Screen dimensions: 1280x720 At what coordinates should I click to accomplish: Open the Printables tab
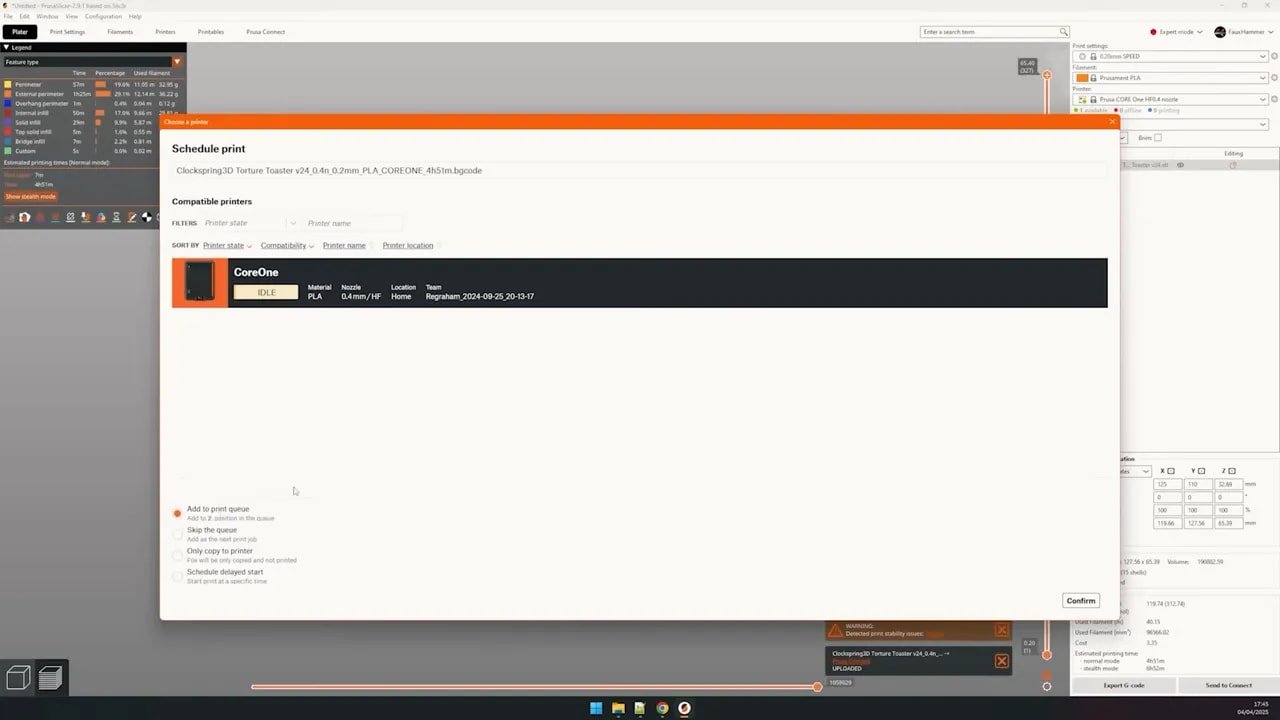pyautogui.click(x=211, y=32)
